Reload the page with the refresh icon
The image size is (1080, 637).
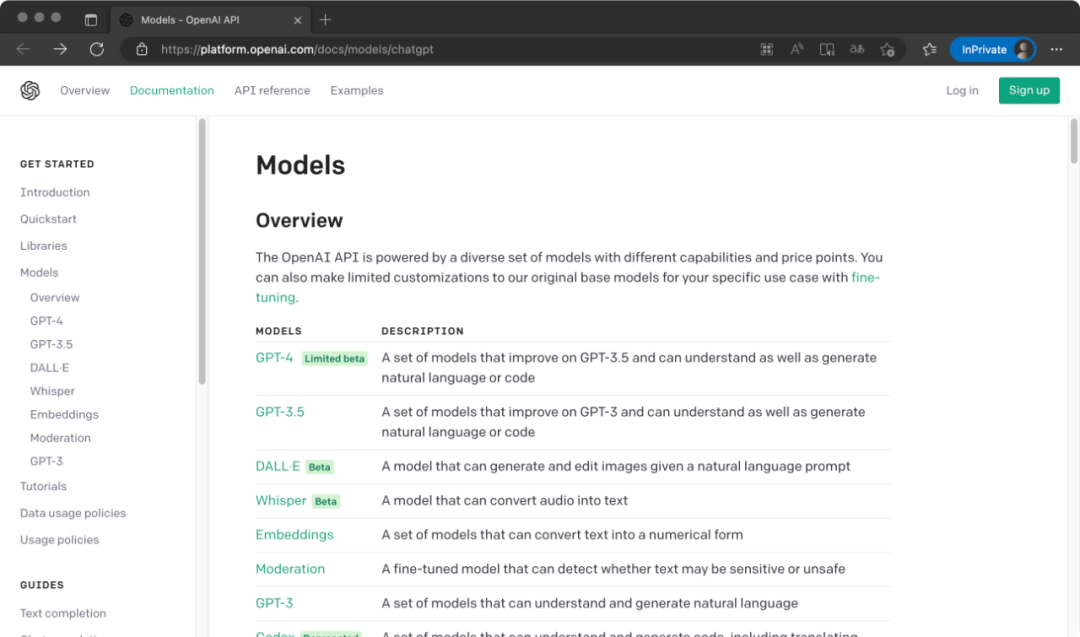[x=97, y=49]
